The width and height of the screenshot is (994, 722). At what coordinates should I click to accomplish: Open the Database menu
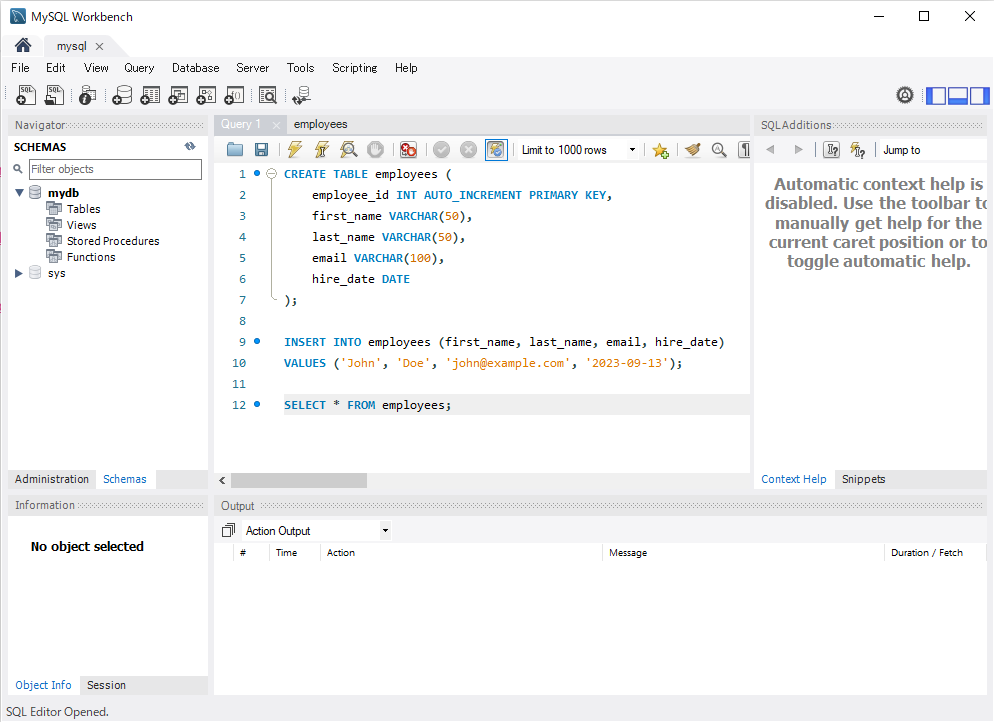195,68
